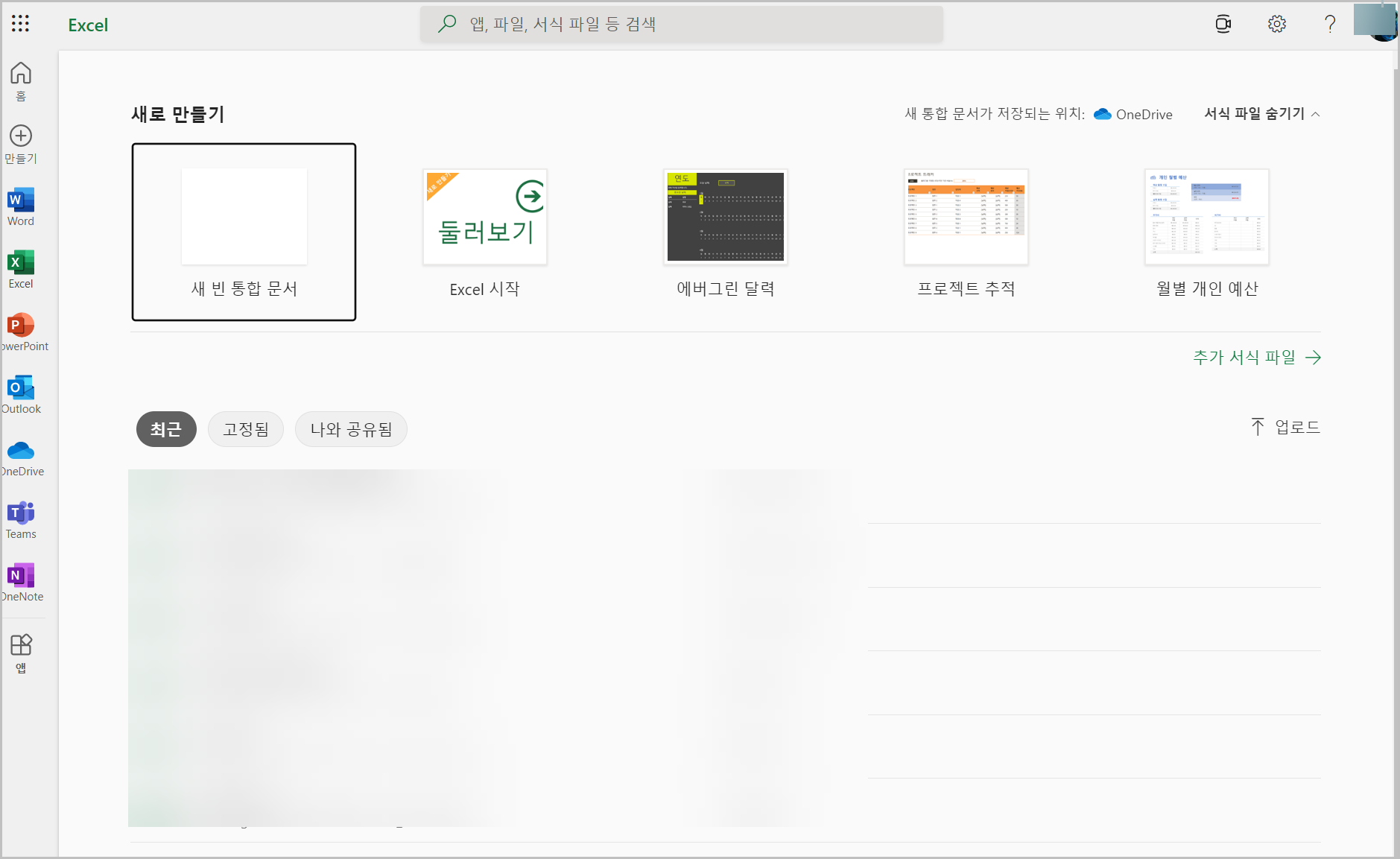Image resolution: width=1400 pixels, height=859 pixels.
Task: Open the Help question mark
Action: click(1330, 24)
